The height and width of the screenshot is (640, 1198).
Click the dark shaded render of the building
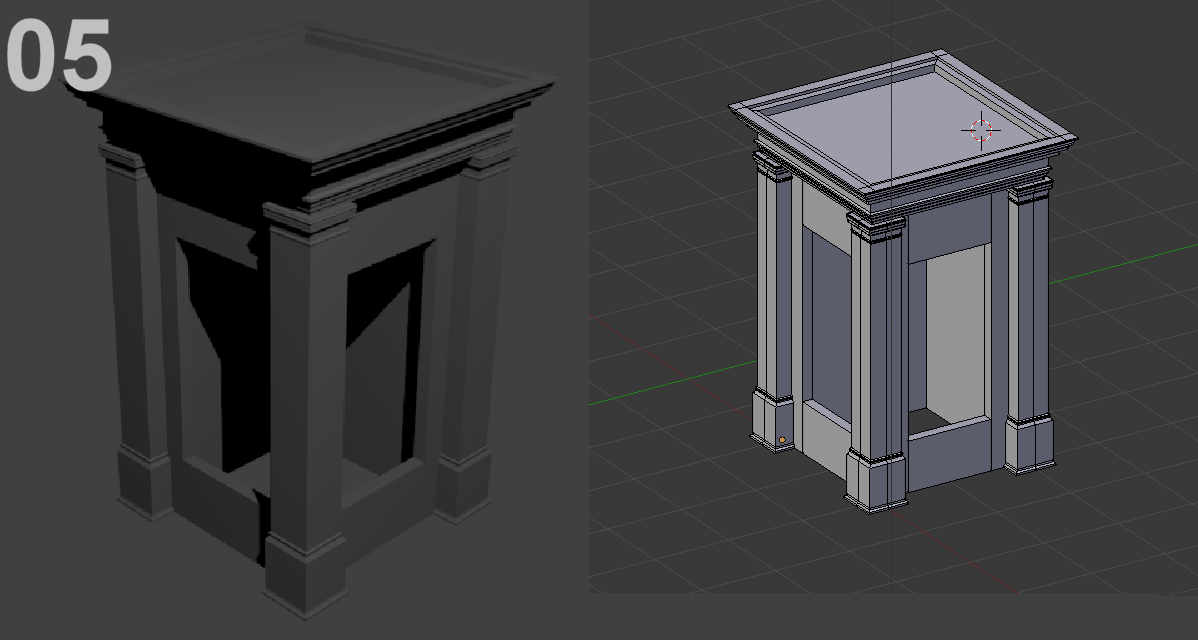309,321
